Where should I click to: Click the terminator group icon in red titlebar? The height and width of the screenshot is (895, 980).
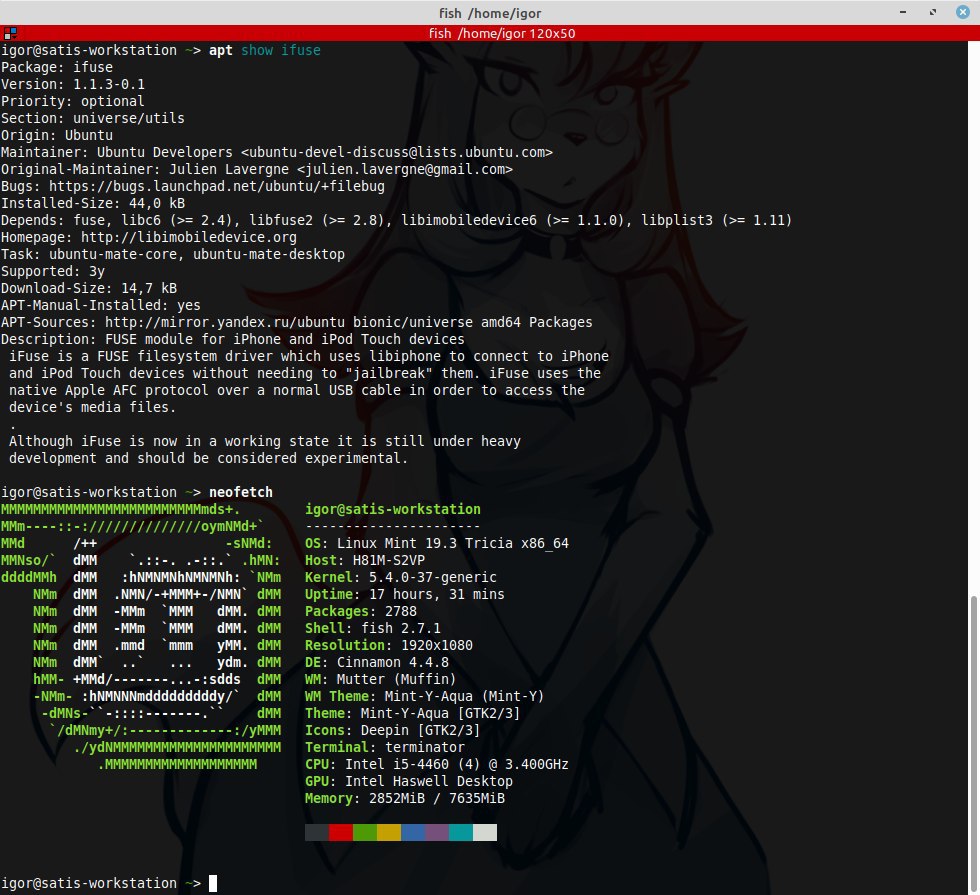10,33
